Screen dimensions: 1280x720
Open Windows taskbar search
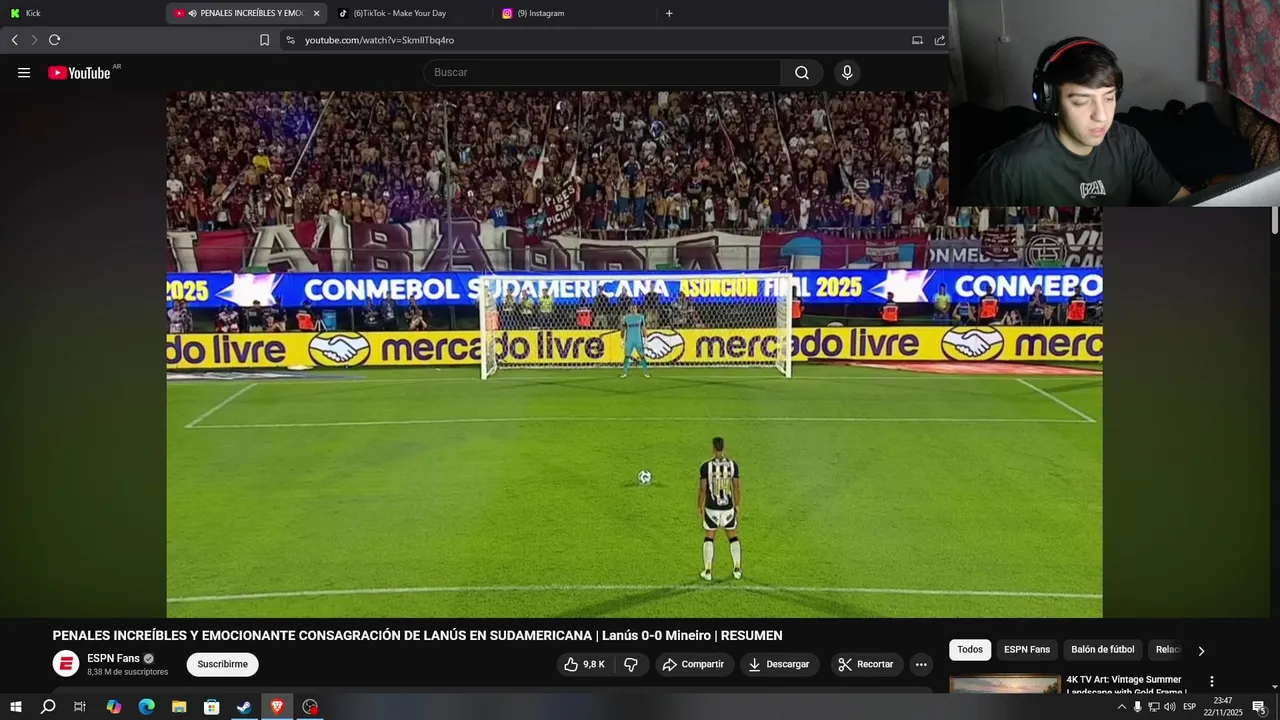[x=48, y=707]
